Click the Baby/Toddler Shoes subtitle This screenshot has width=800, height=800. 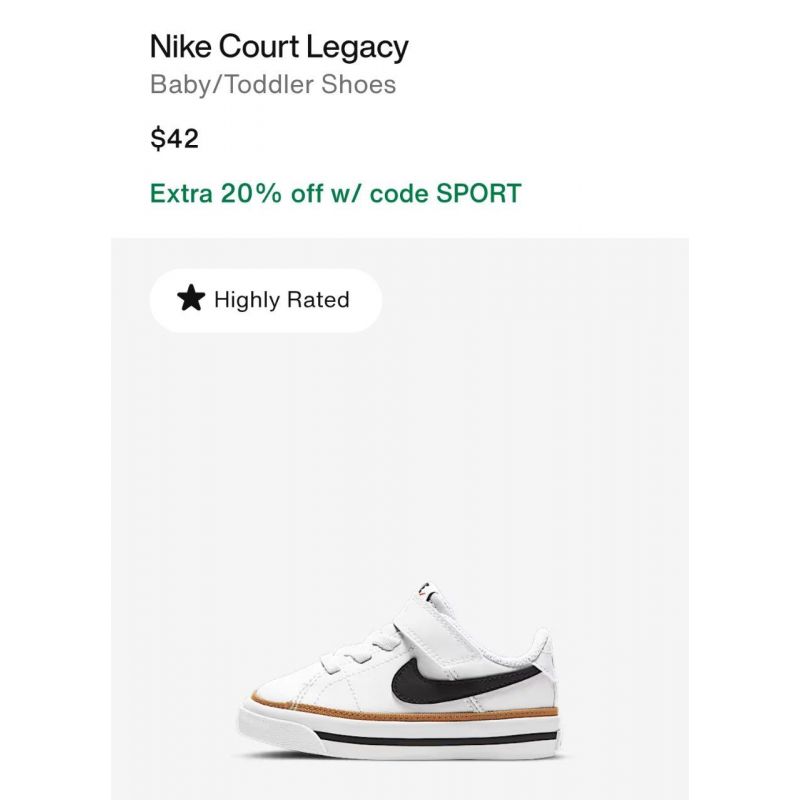273,85
